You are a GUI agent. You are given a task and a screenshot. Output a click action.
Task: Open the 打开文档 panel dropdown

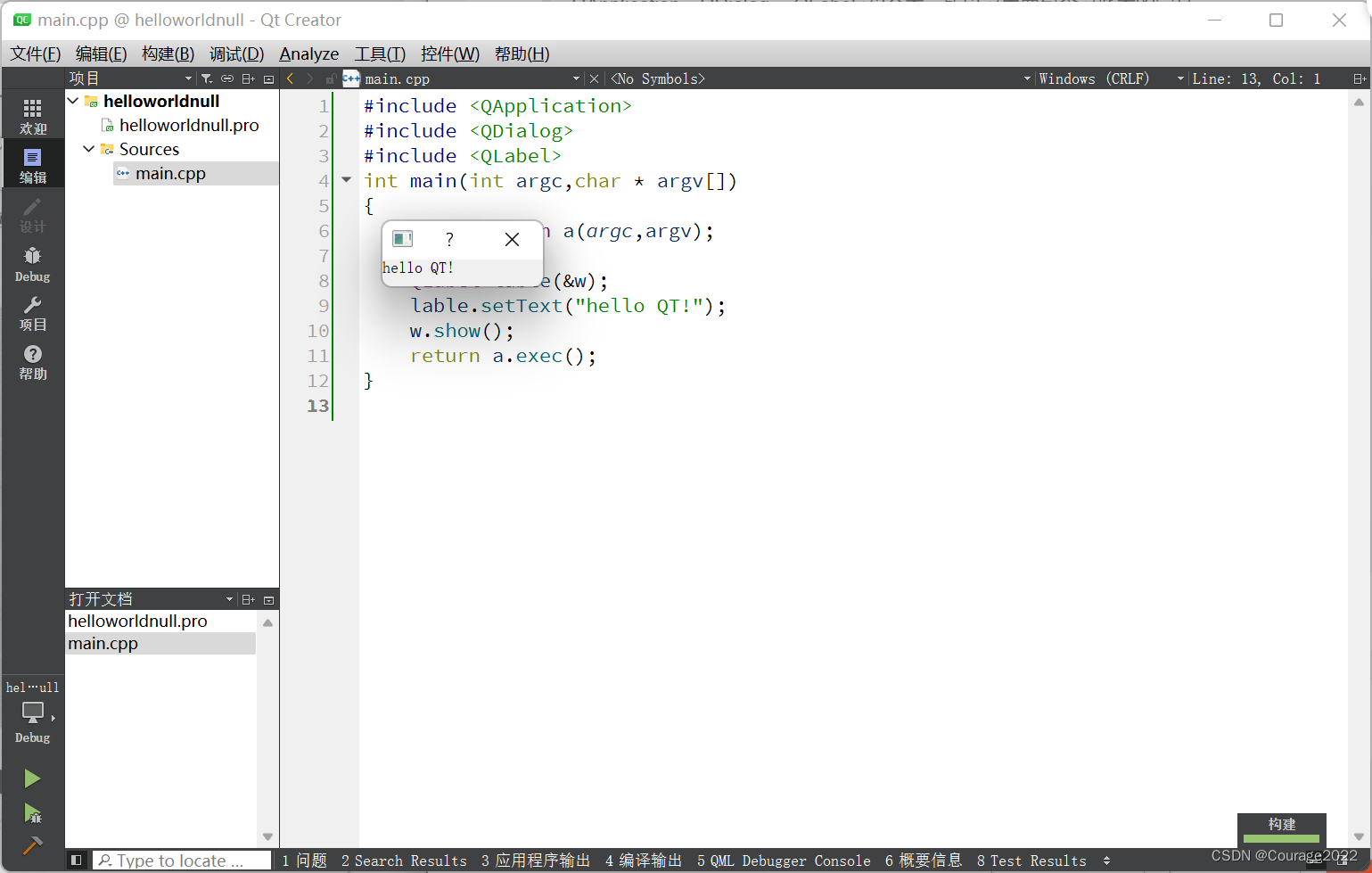229,599
